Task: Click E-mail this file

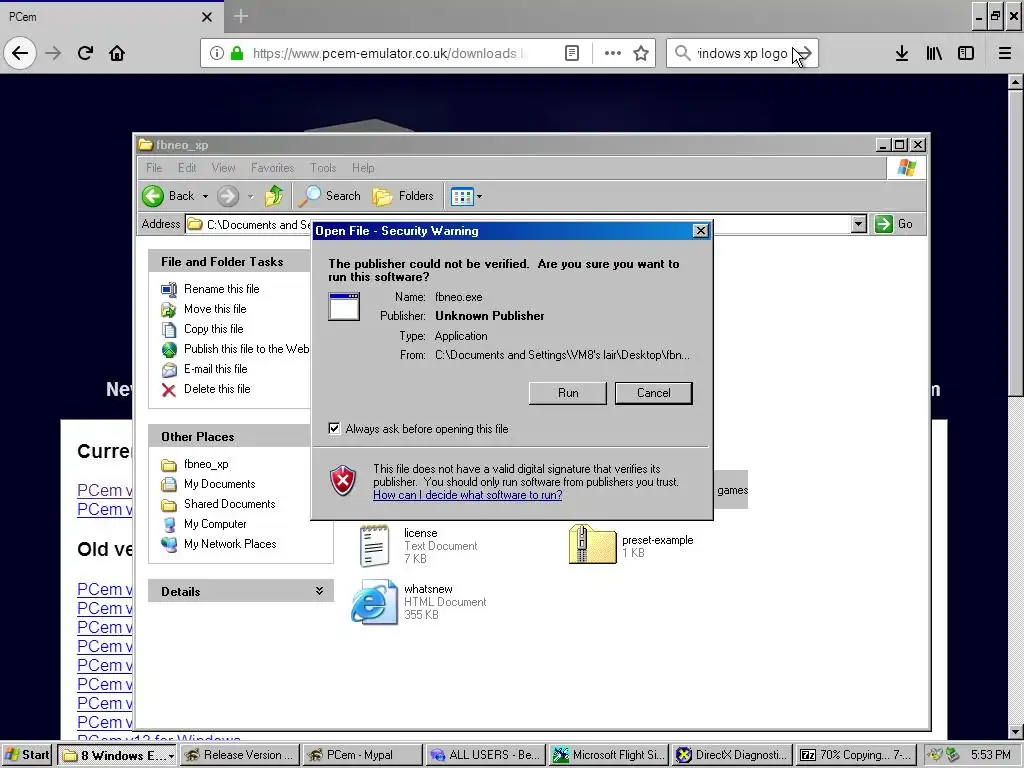Action: (x=216, y=369)
